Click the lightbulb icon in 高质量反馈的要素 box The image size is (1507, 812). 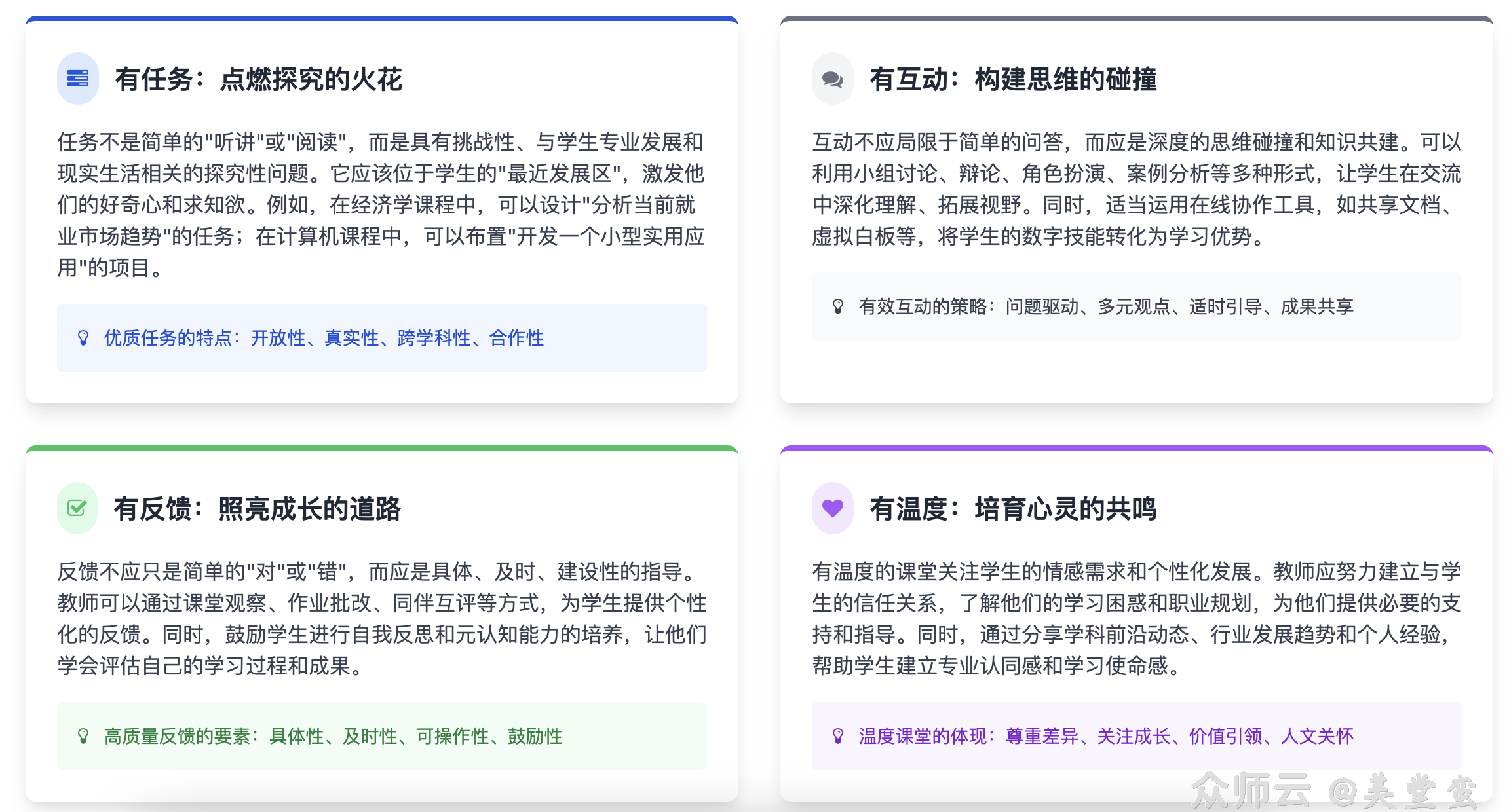coord(83,736)
